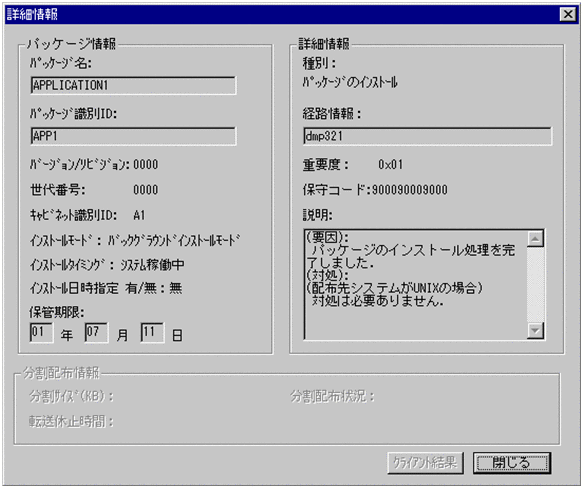
Task: Click the scroll-down arrow in the 説明 box
Action: pos(535,330)
